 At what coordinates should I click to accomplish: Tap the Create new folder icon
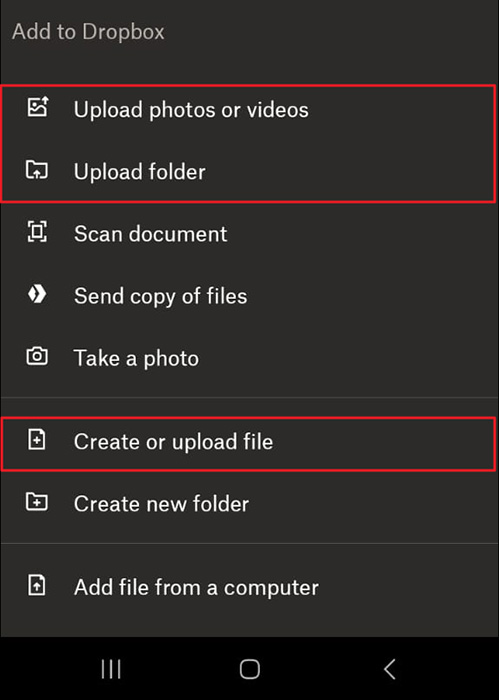[x=37, y=502]
